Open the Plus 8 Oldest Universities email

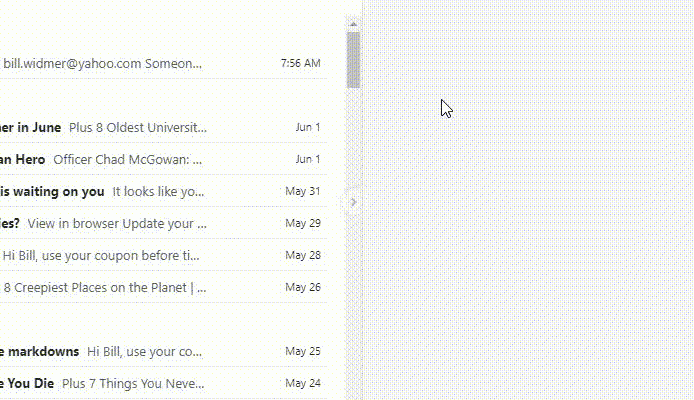pos(138,127)
